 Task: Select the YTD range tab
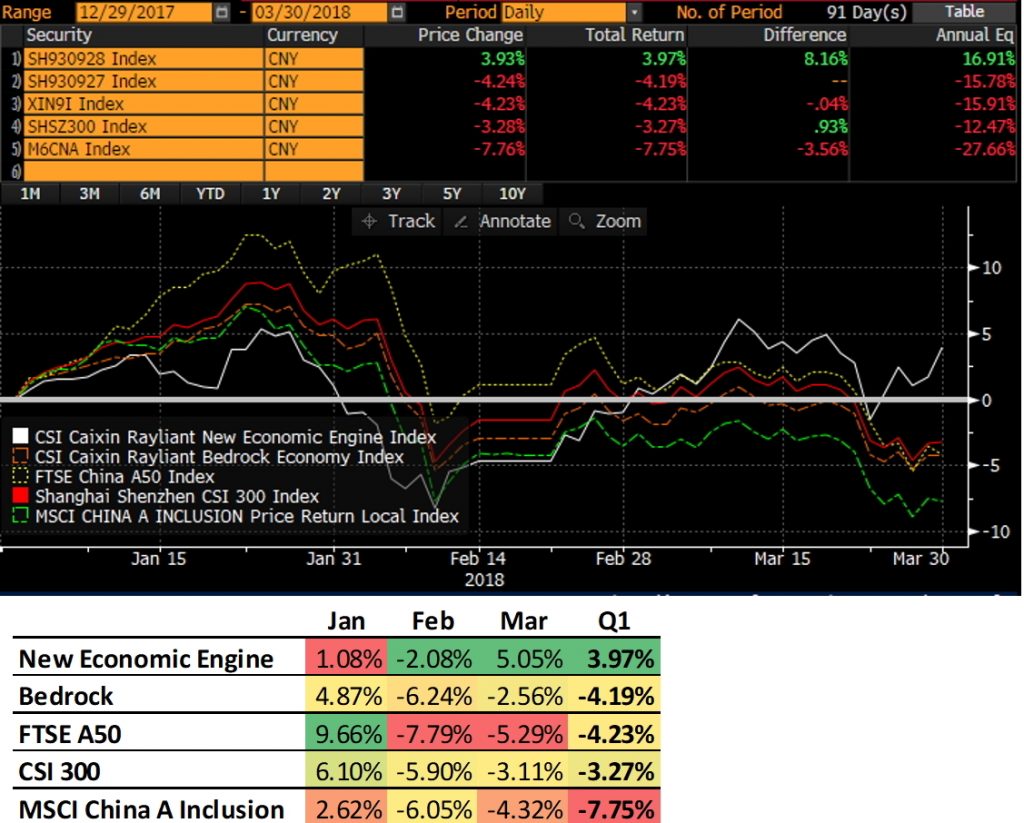pos(210,194)
